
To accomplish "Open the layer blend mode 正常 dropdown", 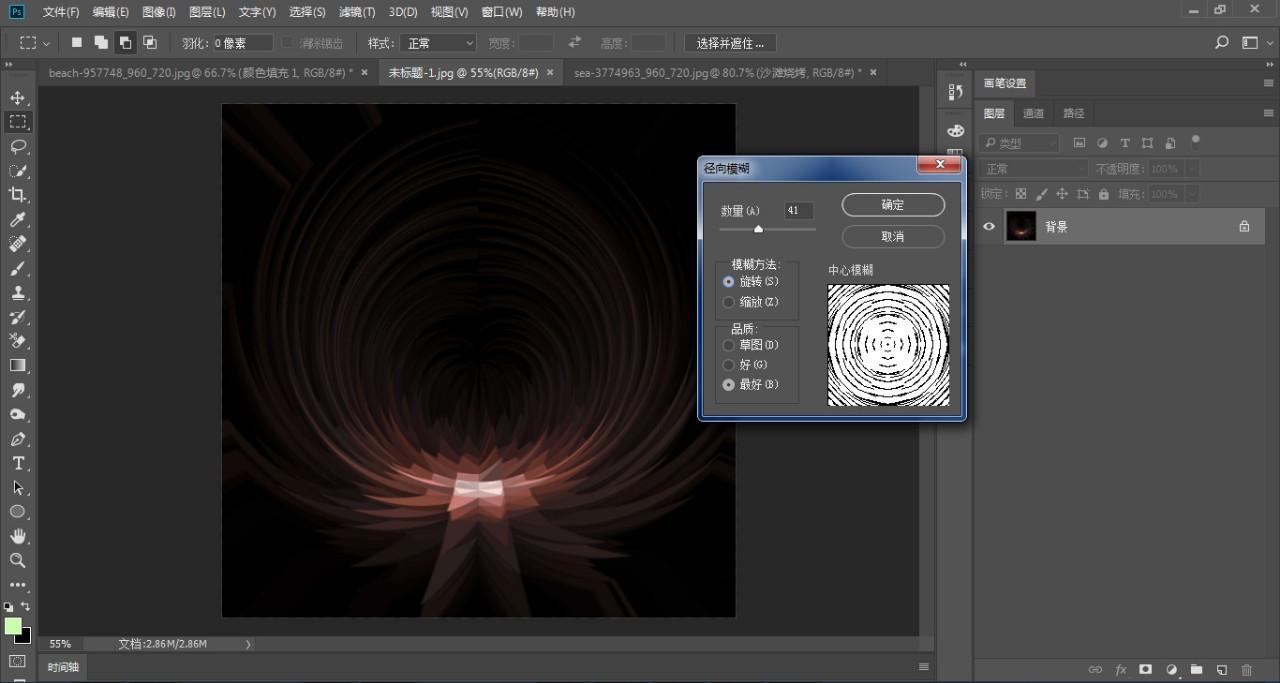I will click(1033, 169).
